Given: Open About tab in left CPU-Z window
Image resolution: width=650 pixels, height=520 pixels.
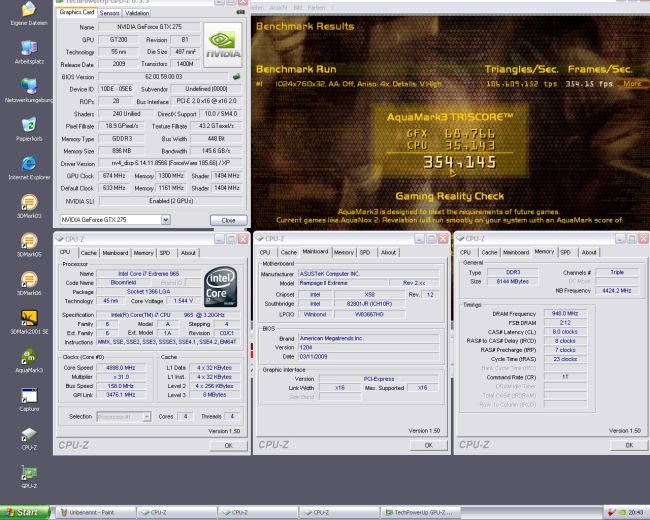Looking at the screenshot, I should 188,253.
